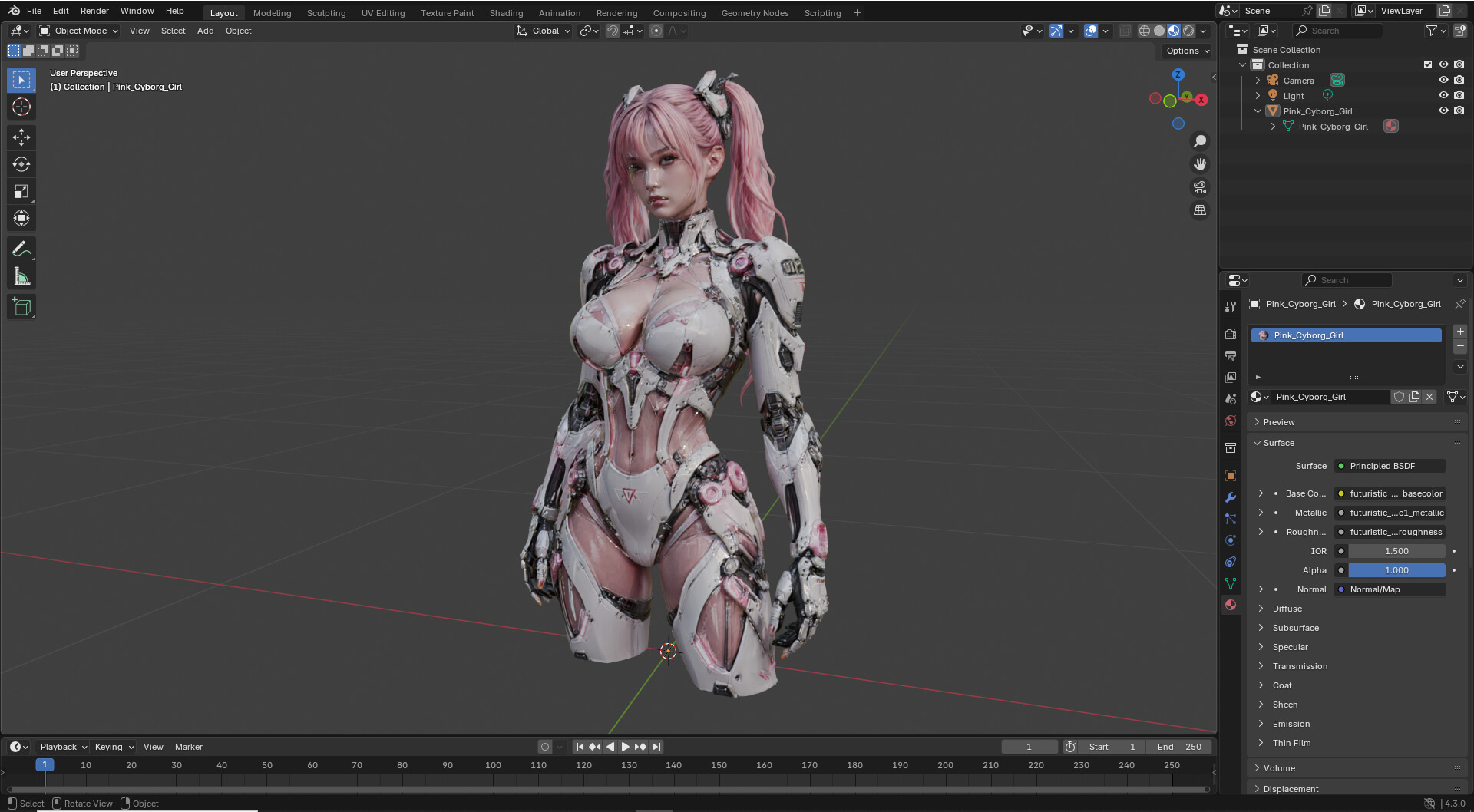
Task: Choose the Select Box tool
Action: [21, 80]
